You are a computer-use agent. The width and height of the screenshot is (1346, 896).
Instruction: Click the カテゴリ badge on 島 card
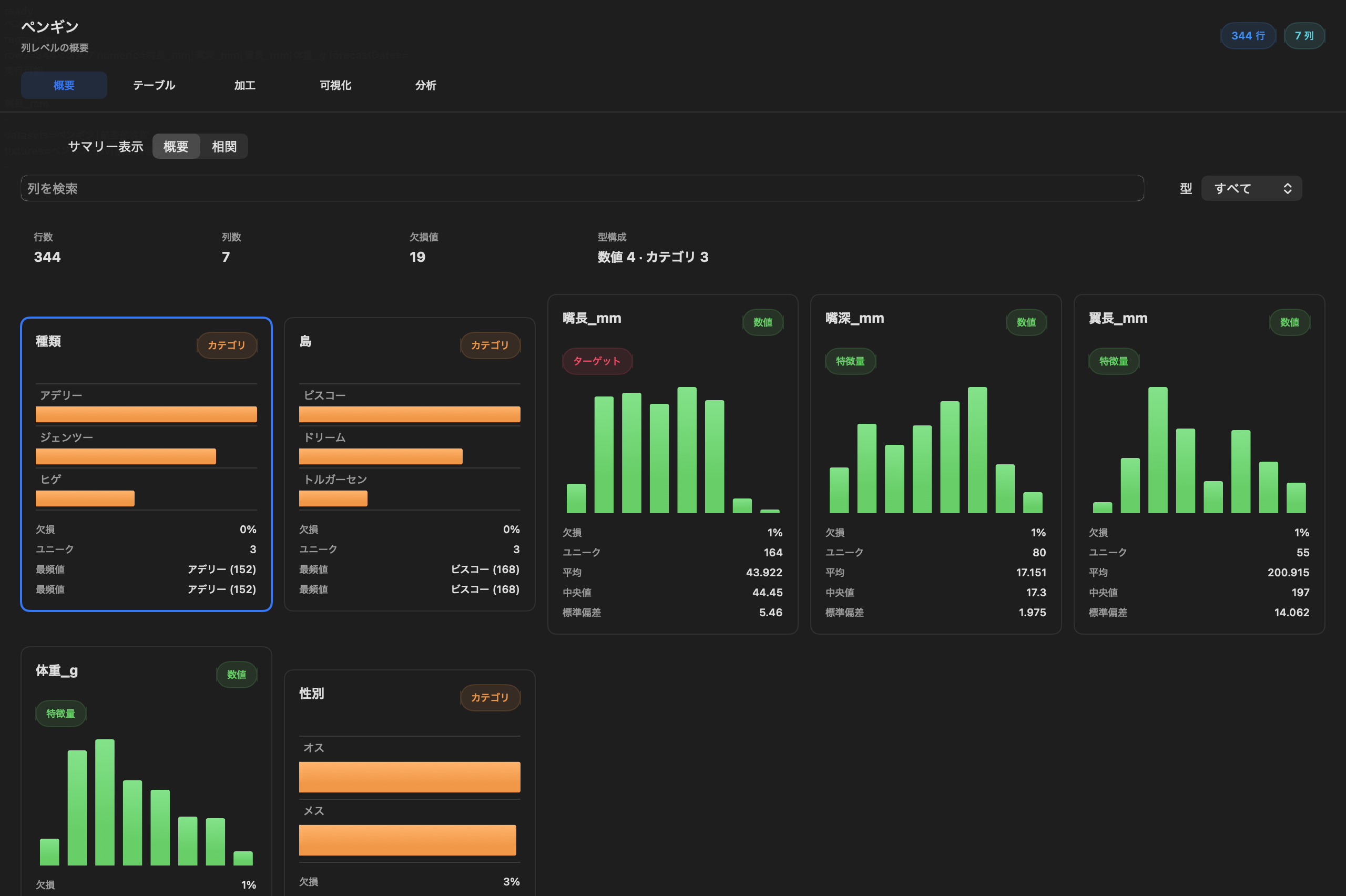490,345
